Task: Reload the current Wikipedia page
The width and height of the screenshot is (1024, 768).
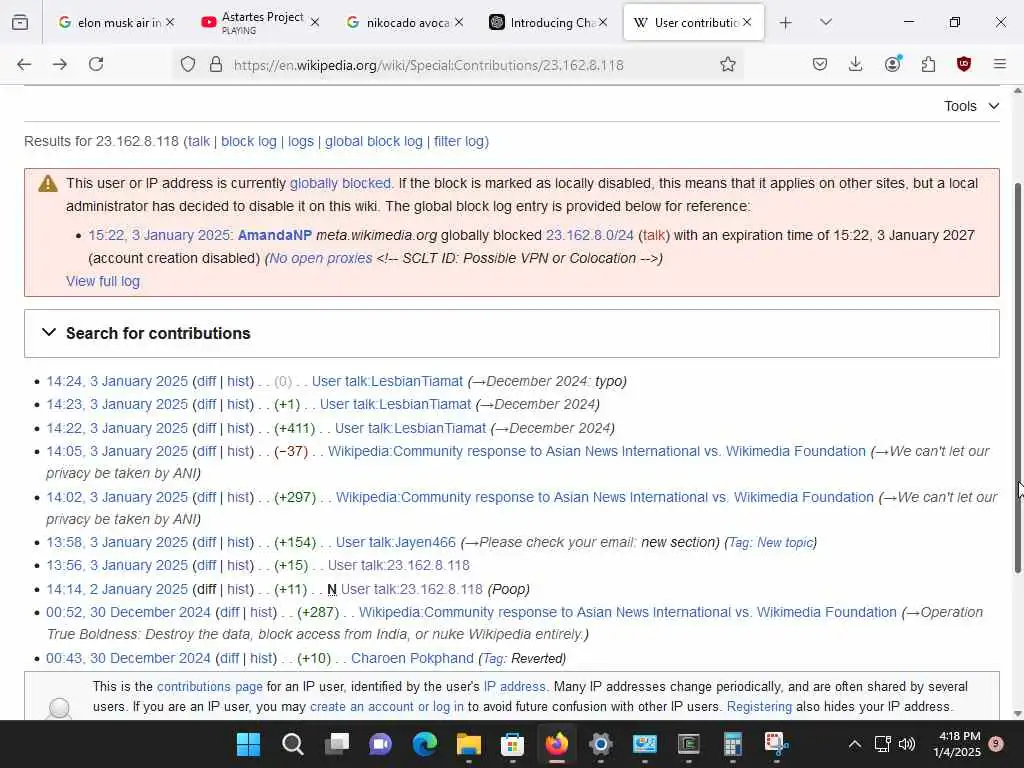Action: [x=96, y=64]
